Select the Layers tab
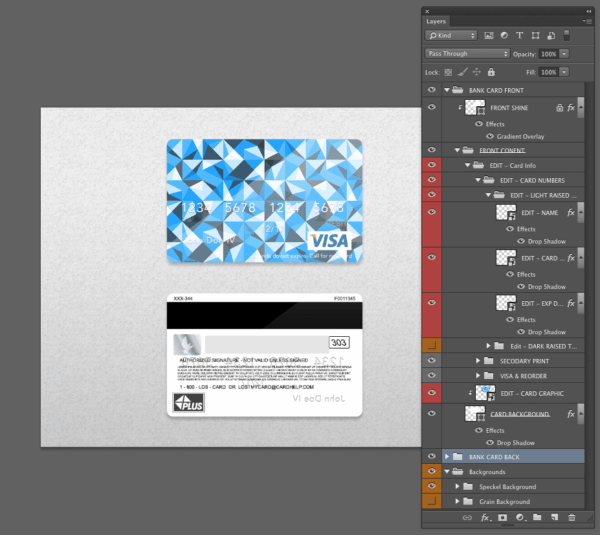Screen dimensions: 600x535 point(436,21)
